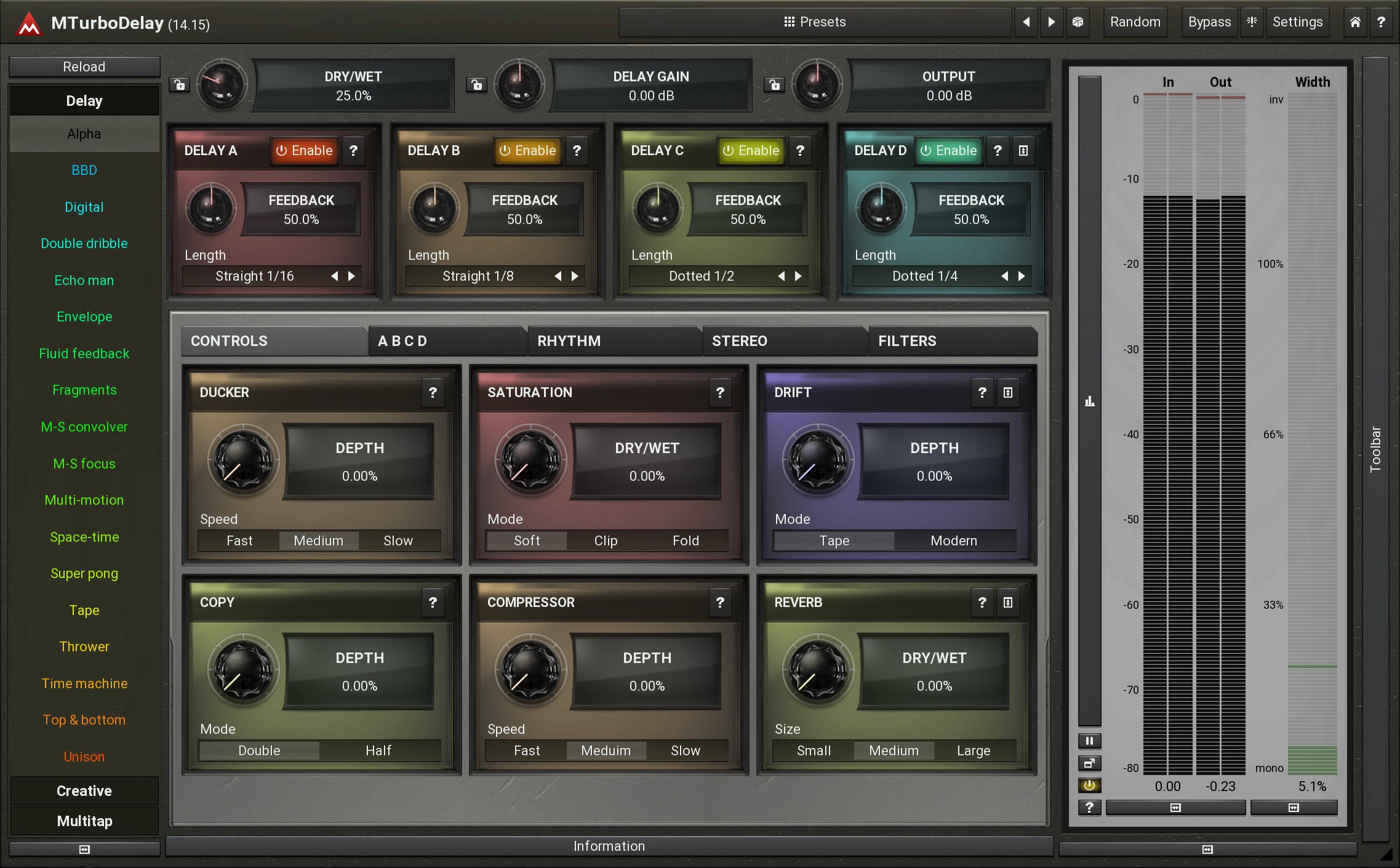
Task: Open the Presets dropdown
Action: tap(815, 22)
